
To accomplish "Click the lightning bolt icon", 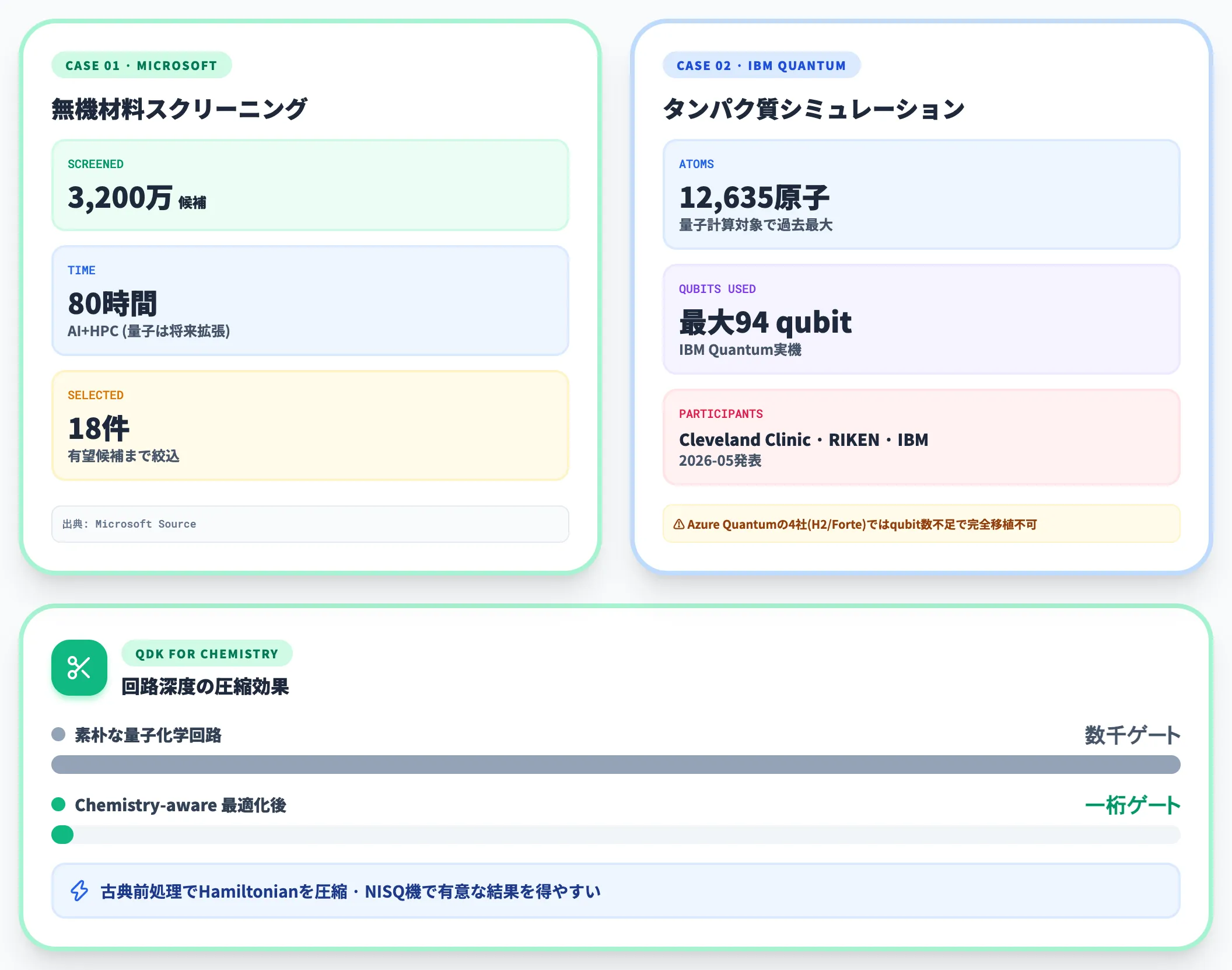I will [79, 891].
